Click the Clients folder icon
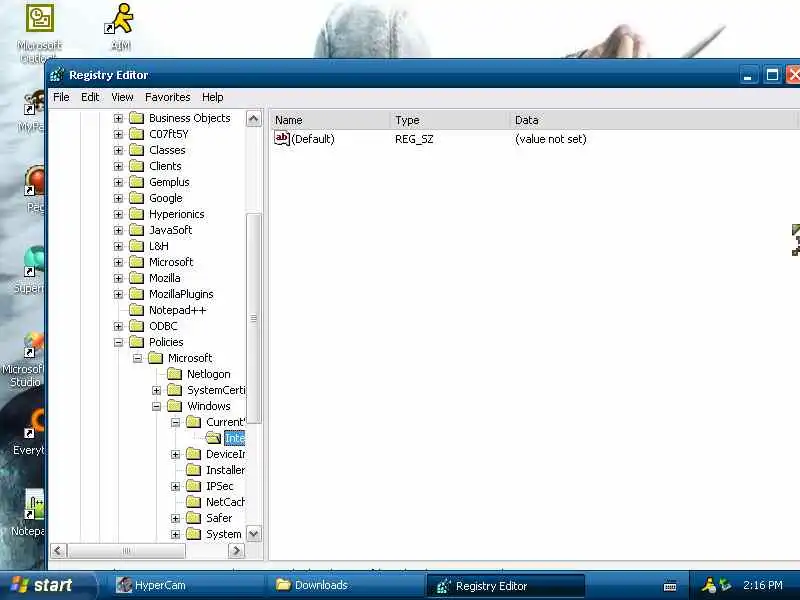 pos(136,166)
